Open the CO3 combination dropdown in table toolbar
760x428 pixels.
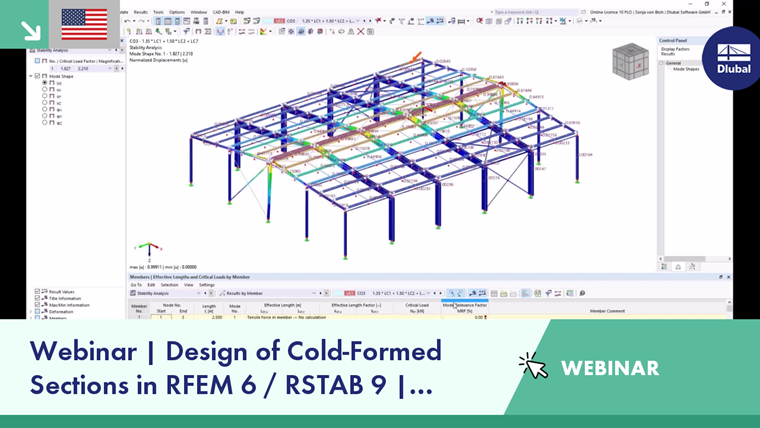[x=428, y=293]
